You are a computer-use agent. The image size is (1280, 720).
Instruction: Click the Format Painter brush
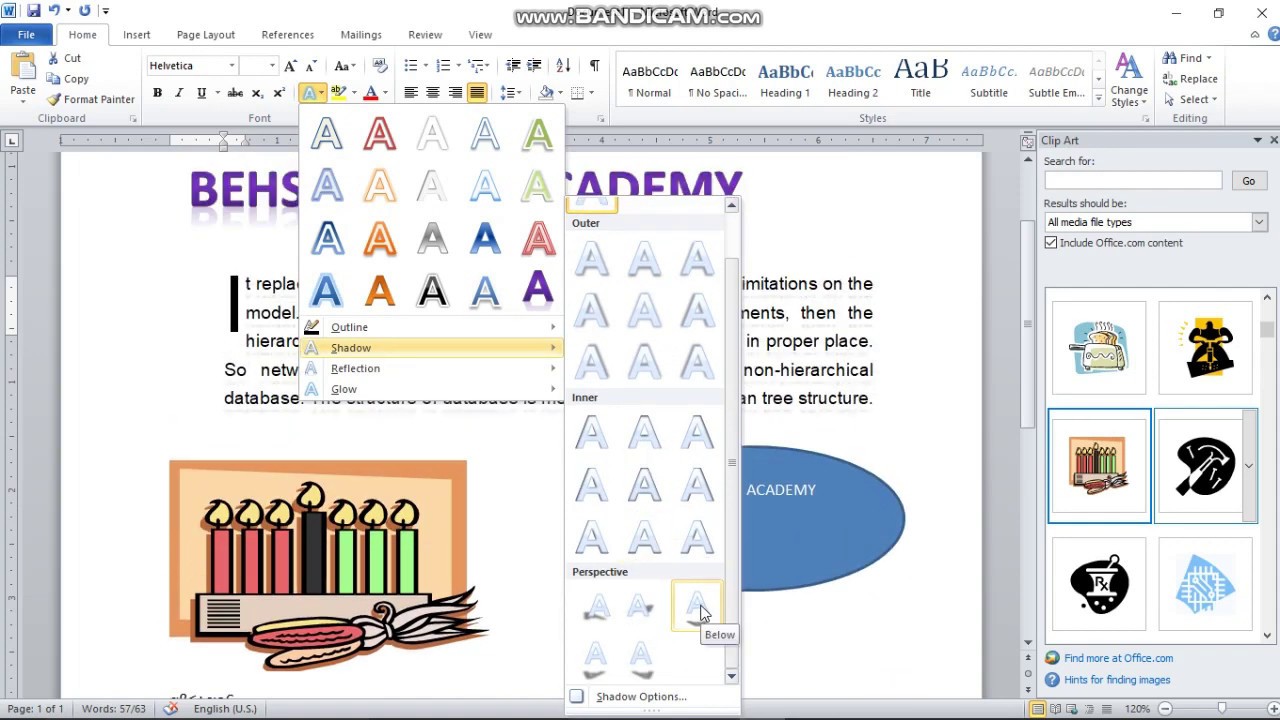pos(90,99)
